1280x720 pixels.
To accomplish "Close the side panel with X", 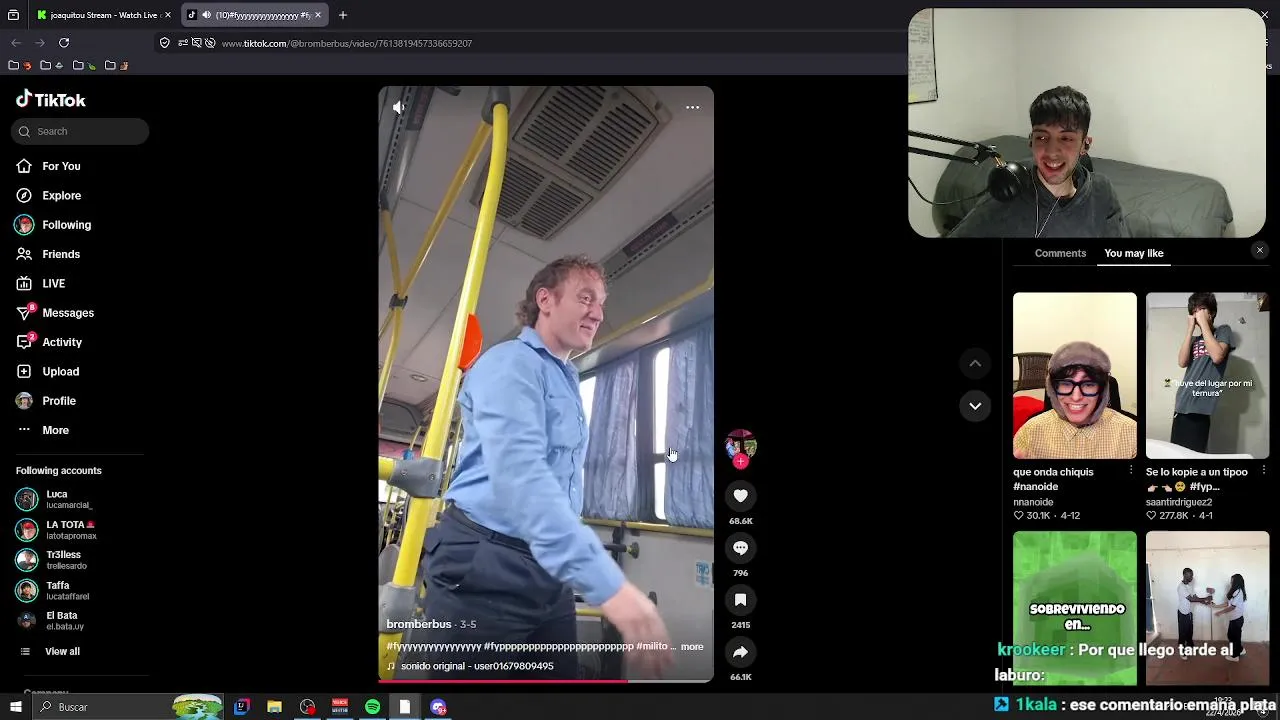I will (1260, 251).
